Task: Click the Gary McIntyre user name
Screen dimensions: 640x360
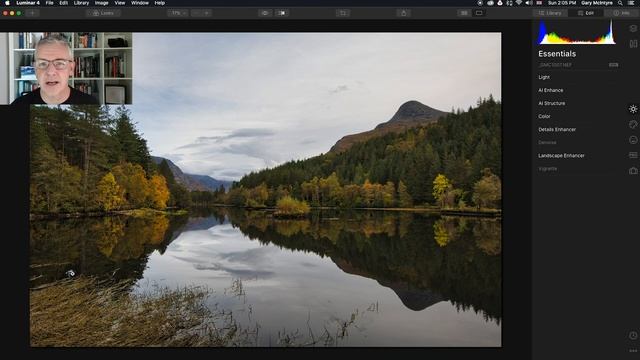Action: pos(597,3)
